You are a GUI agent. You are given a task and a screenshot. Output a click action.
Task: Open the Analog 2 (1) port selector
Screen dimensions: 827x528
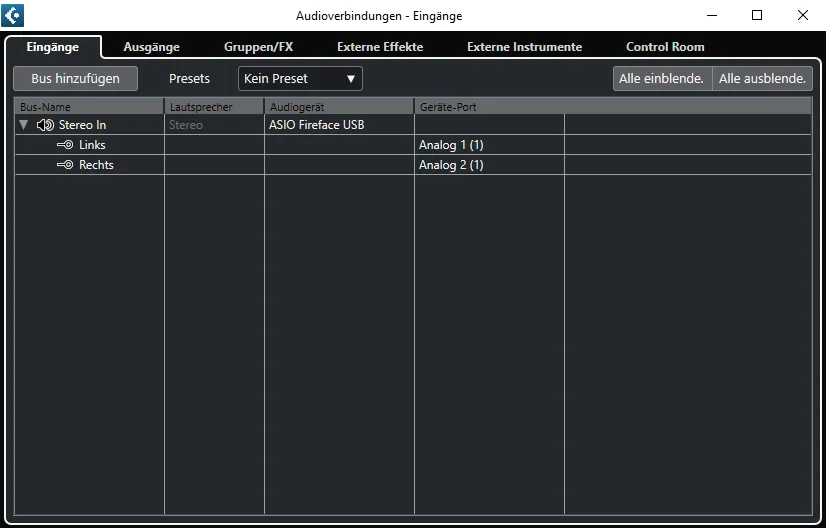pyautogui.click(x=489, y=165)
